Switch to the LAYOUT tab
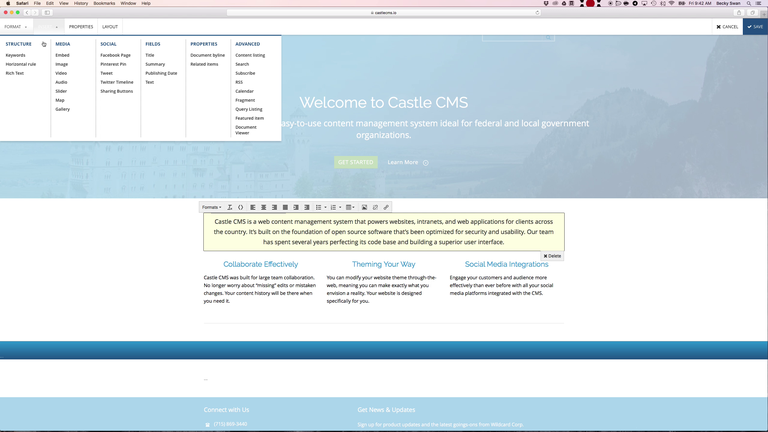The image size is (768, 432). click(x=110, y=27)
